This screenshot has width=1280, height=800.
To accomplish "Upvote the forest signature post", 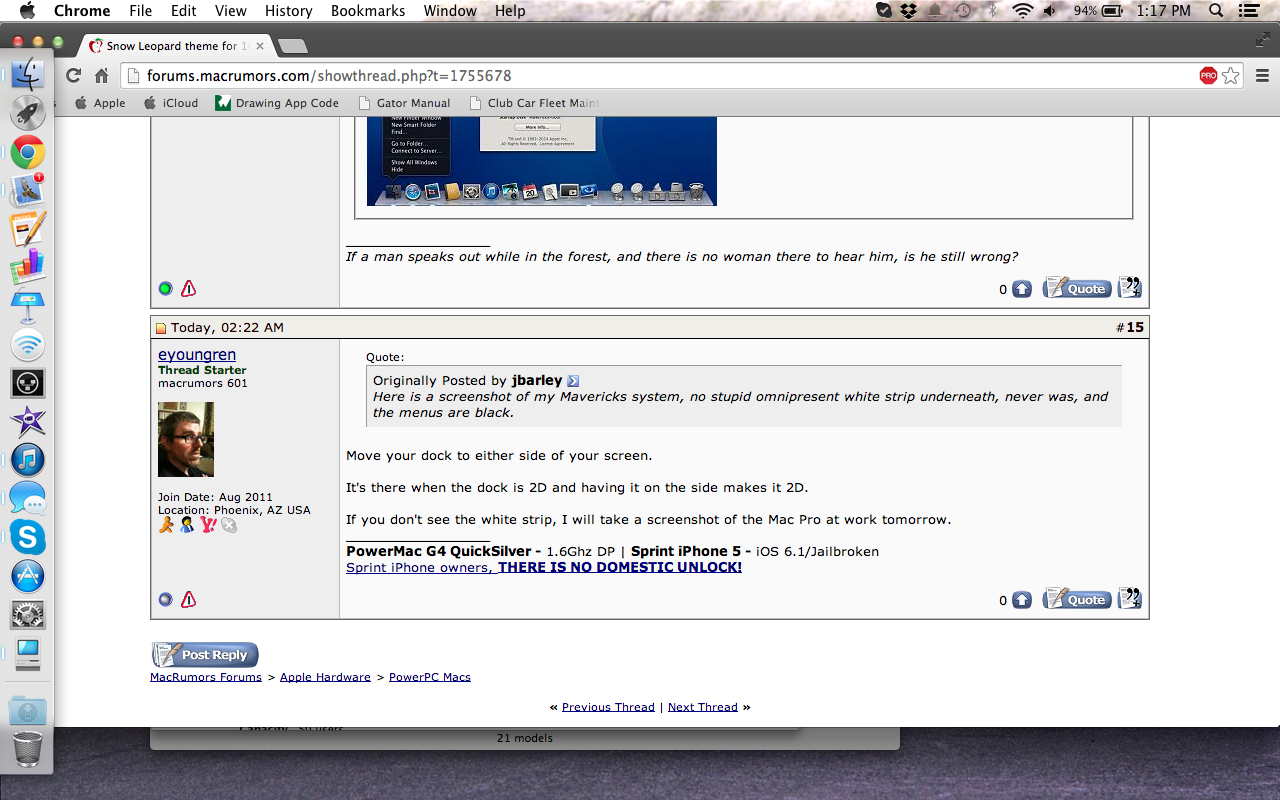I will pyautogui.click(x=1021, y=289).
